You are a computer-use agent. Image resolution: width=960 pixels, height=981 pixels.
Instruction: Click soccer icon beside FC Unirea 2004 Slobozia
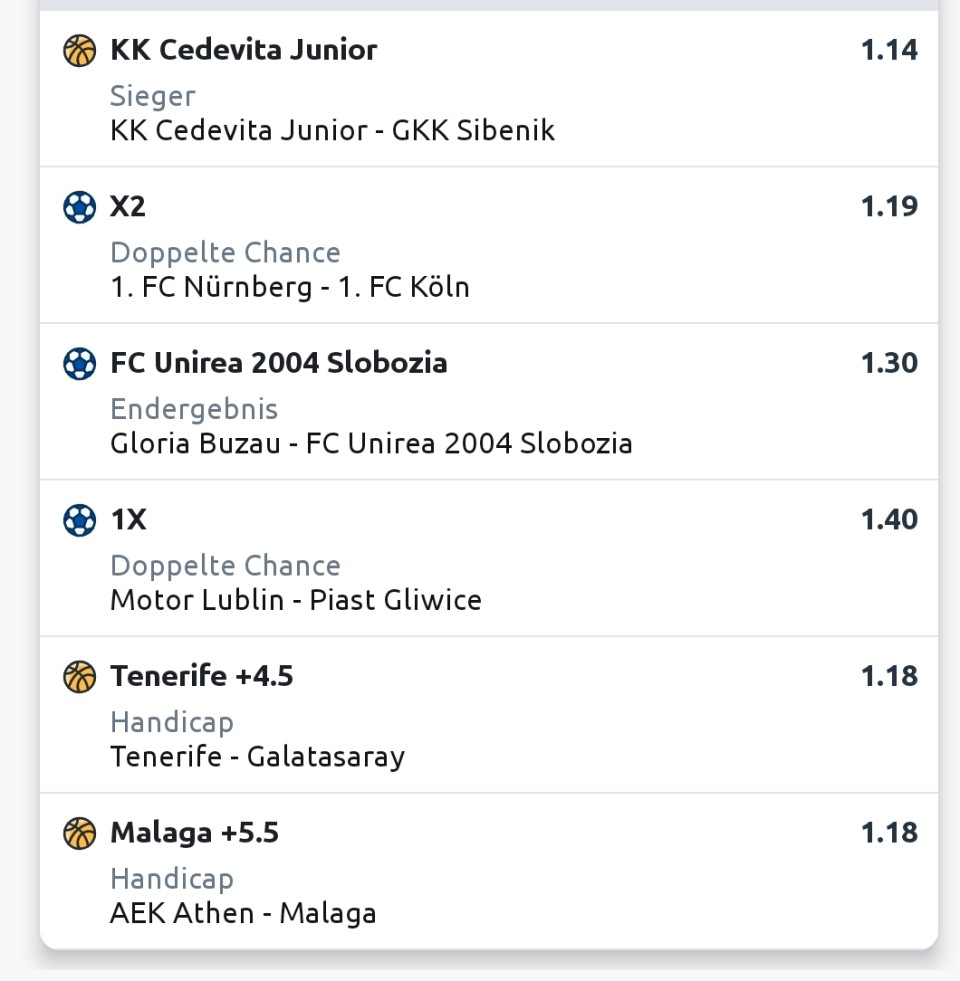(x=79, y=363)
